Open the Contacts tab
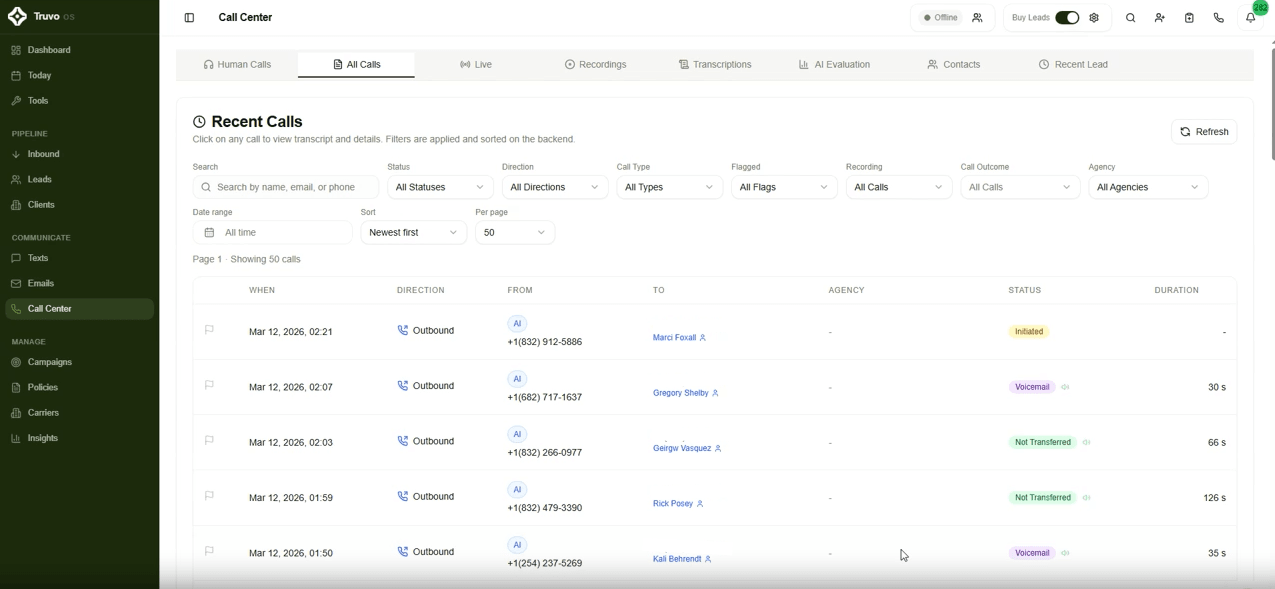 [x=954, y=64]
